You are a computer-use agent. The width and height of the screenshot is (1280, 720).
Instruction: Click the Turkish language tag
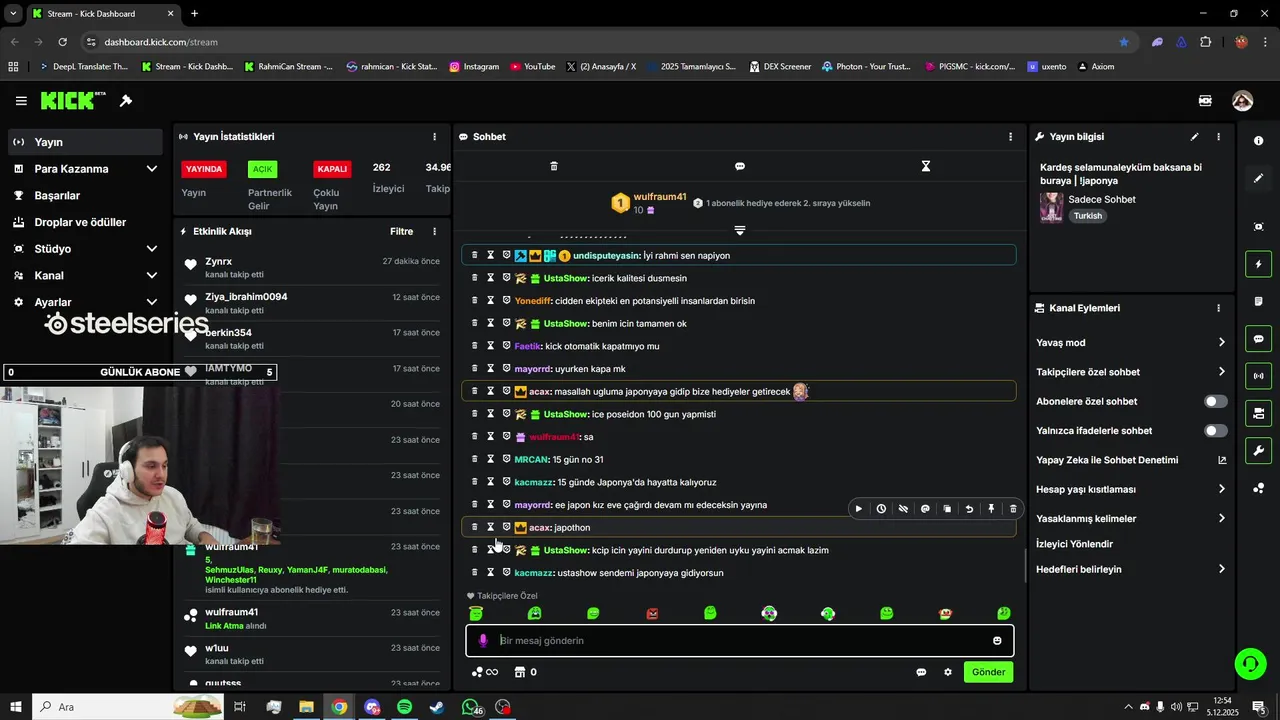click(x=1088, y=216)
